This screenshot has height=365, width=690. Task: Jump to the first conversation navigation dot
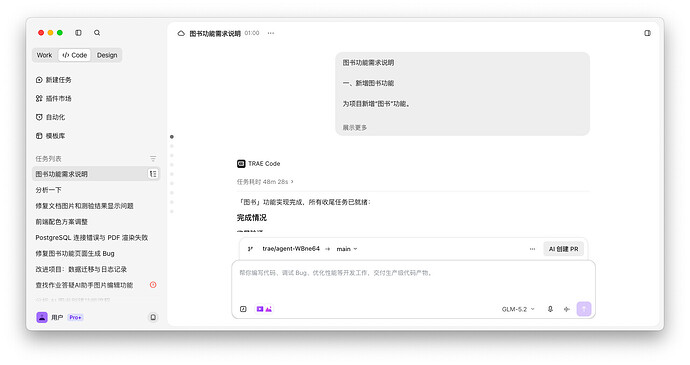tap(172, 136)
